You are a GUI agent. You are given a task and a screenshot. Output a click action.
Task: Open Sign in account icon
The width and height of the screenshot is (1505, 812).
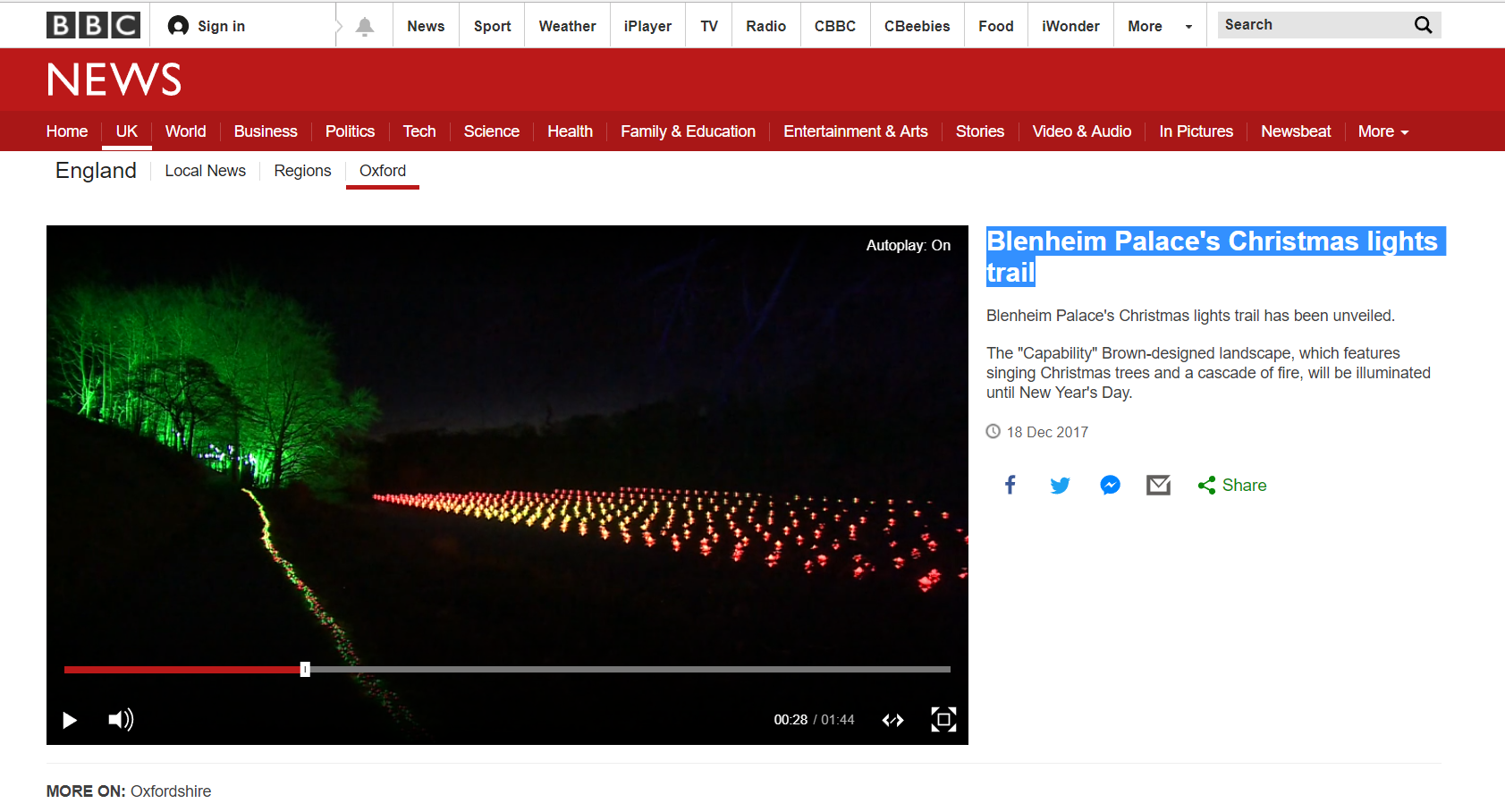[x=179, y=26]
